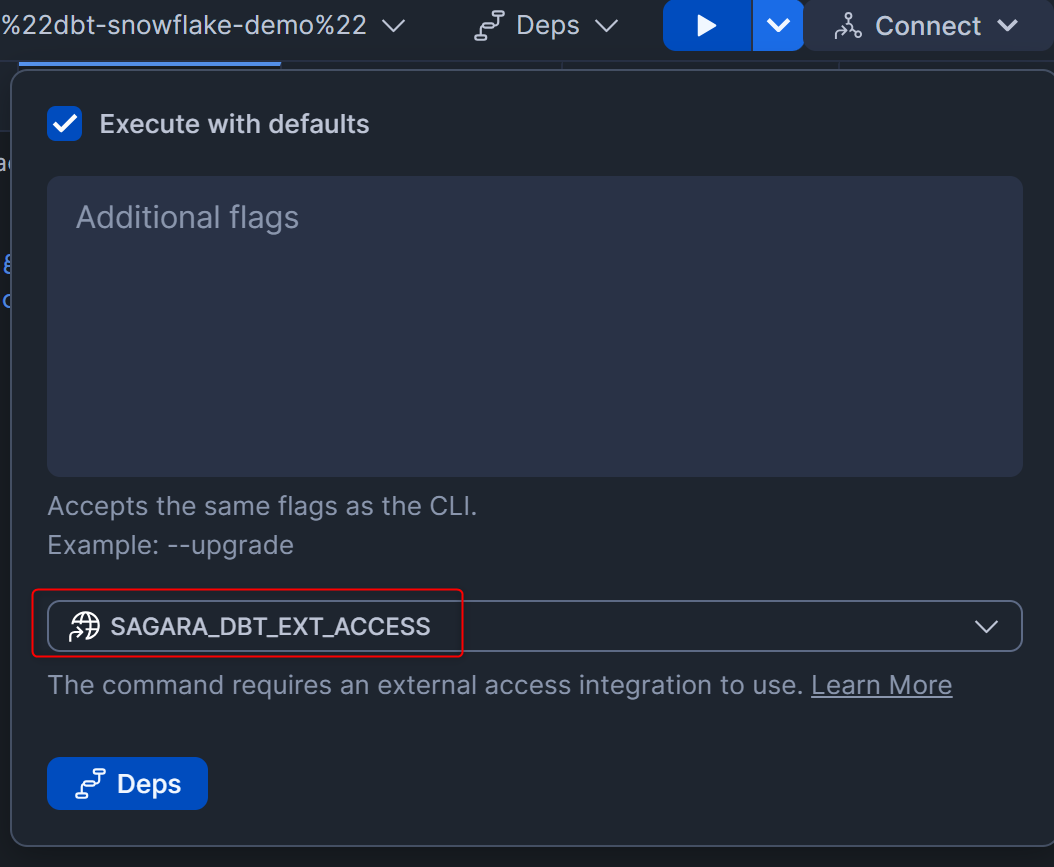Open dbt-snowflake-demo project selector

click(202, 26)
